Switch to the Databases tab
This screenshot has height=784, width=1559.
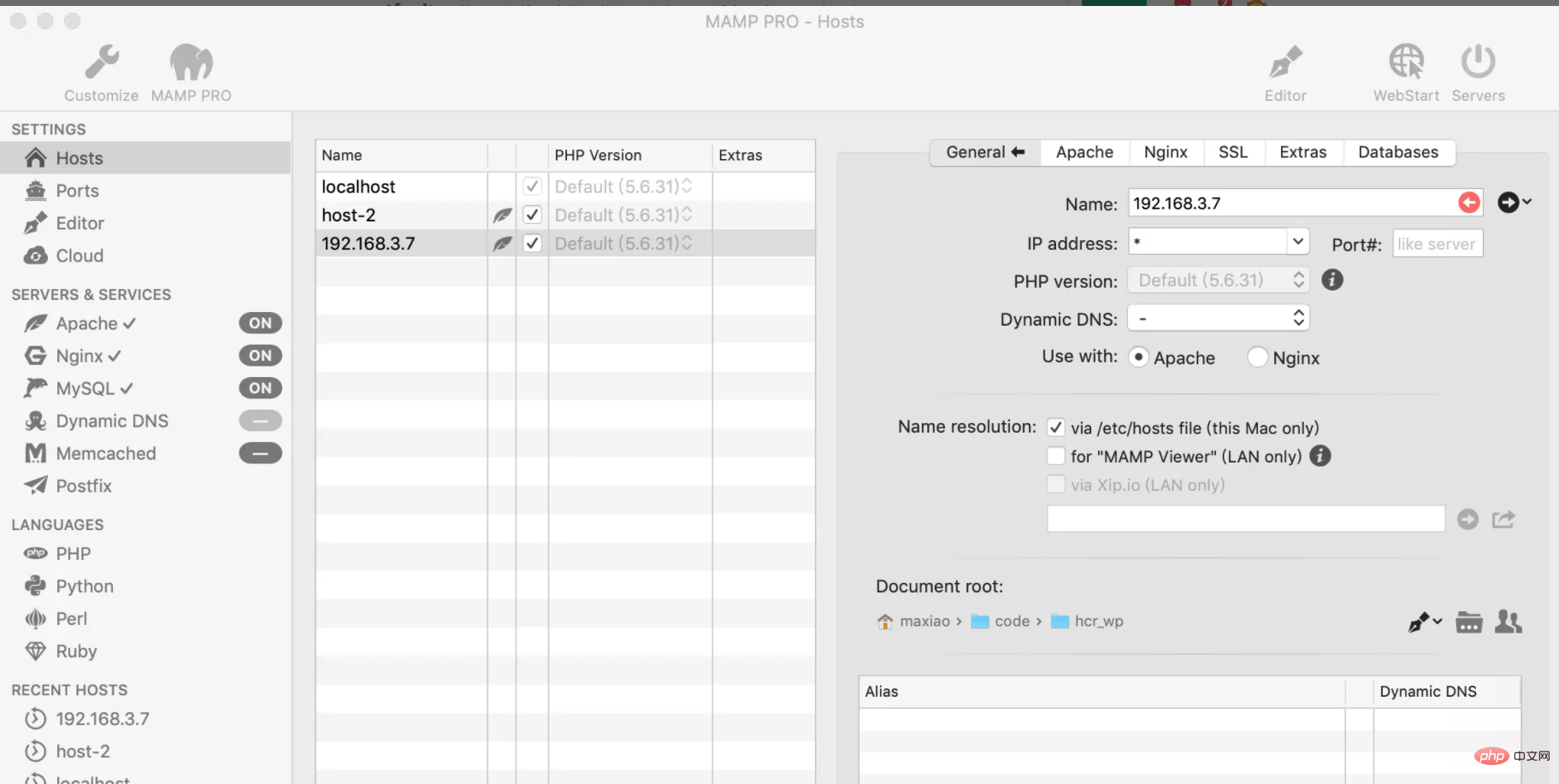point(1397,152)
